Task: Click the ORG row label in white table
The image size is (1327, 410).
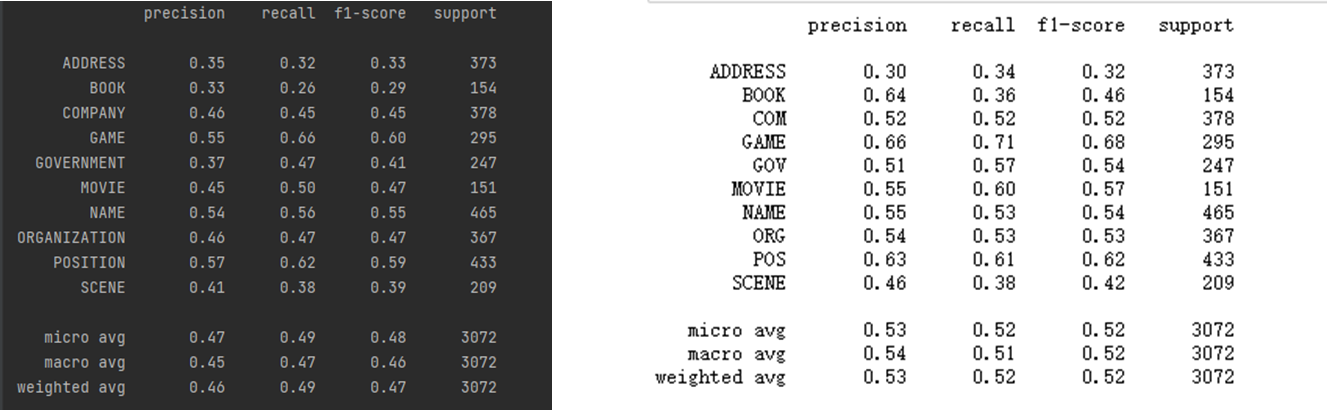Action: [x=769, y=236]
